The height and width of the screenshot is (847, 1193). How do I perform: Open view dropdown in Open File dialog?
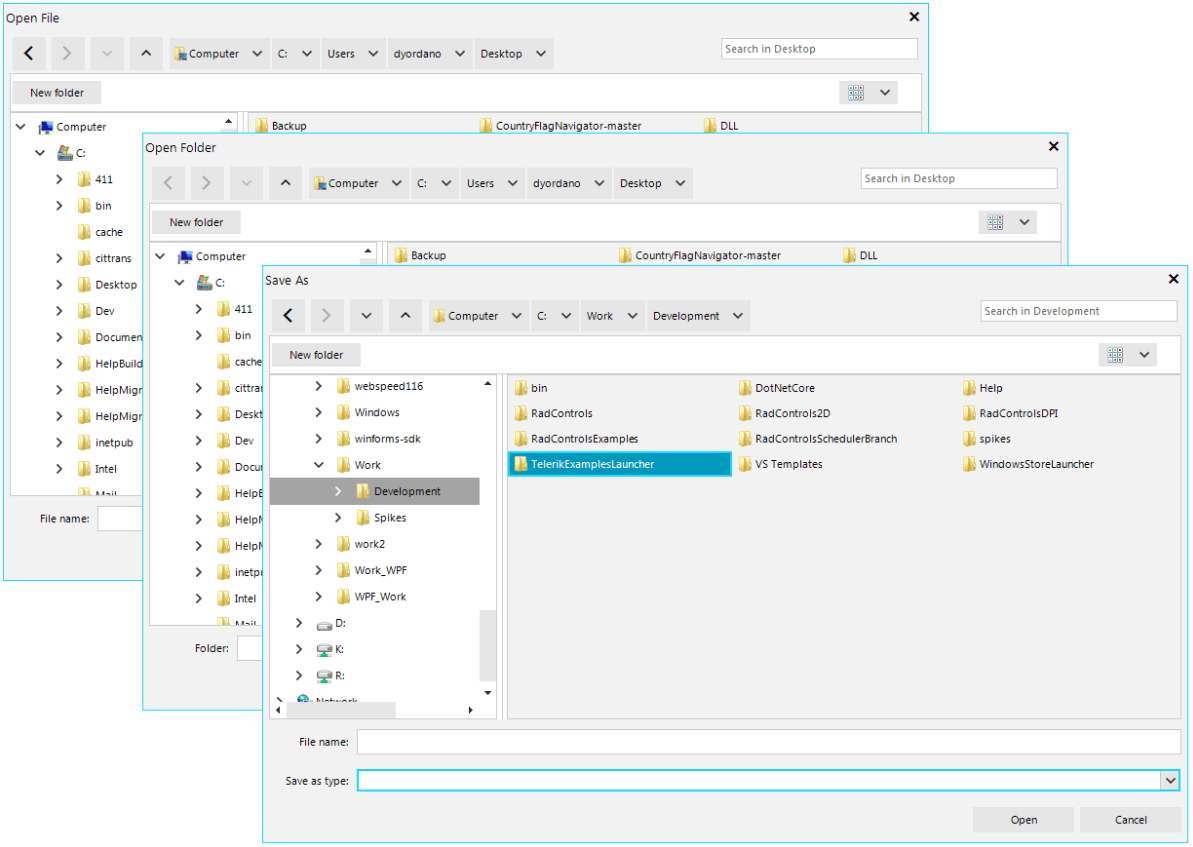[x=885, y=93]
